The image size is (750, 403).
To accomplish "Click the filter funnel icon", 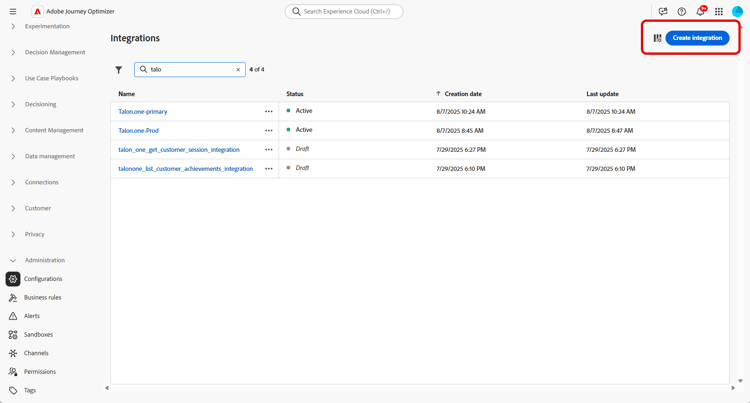I will [119, 70].
